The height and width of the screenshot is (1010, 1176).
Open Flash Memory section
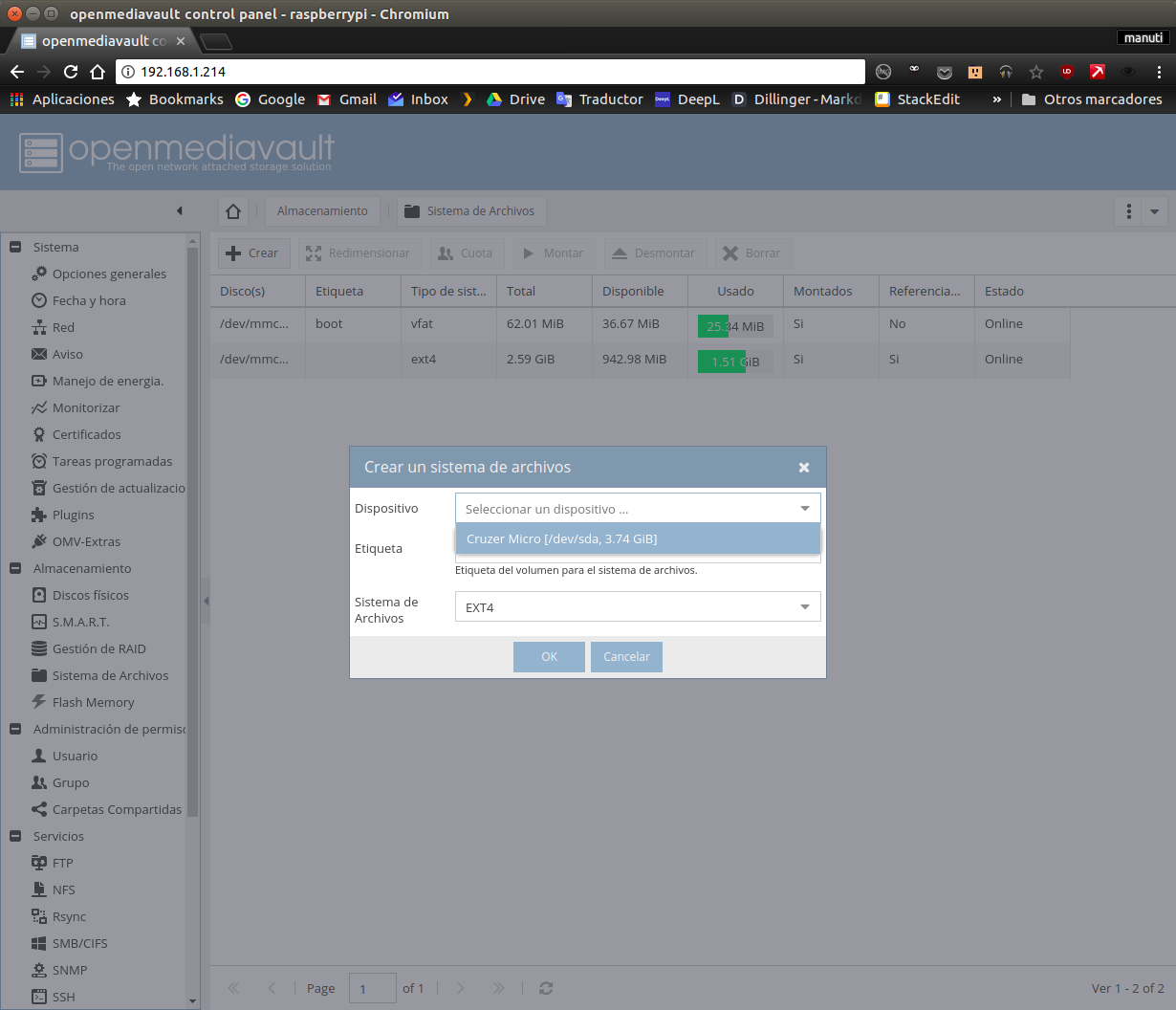point(93,702)
